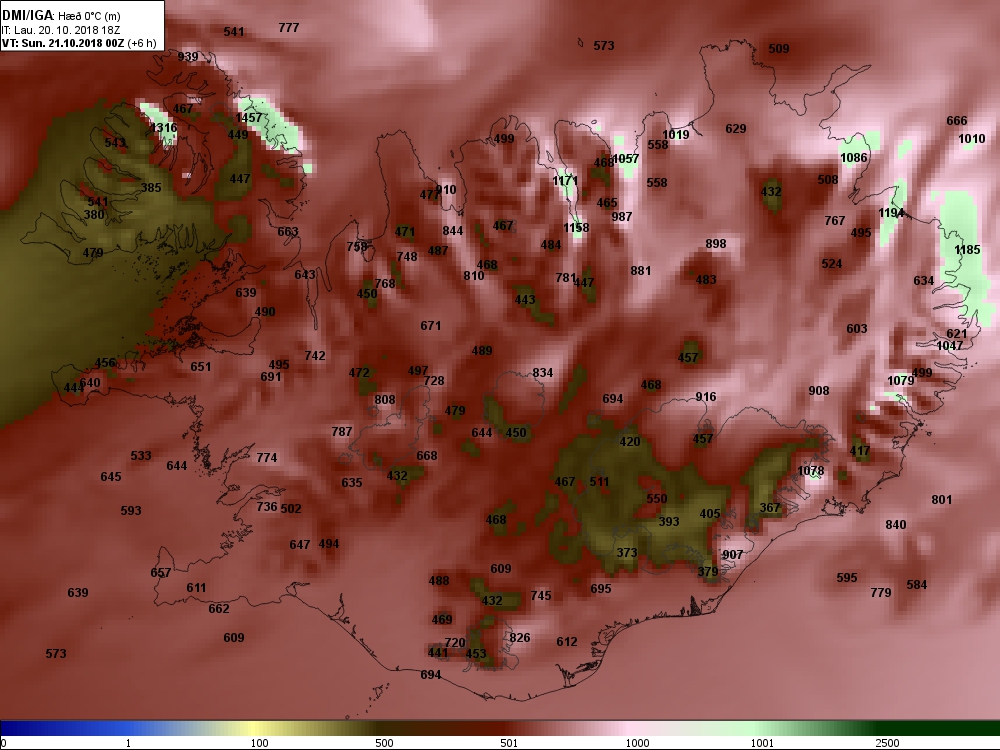Click the 742 value on the map
1000x750 pixels.
click(315, 356)
